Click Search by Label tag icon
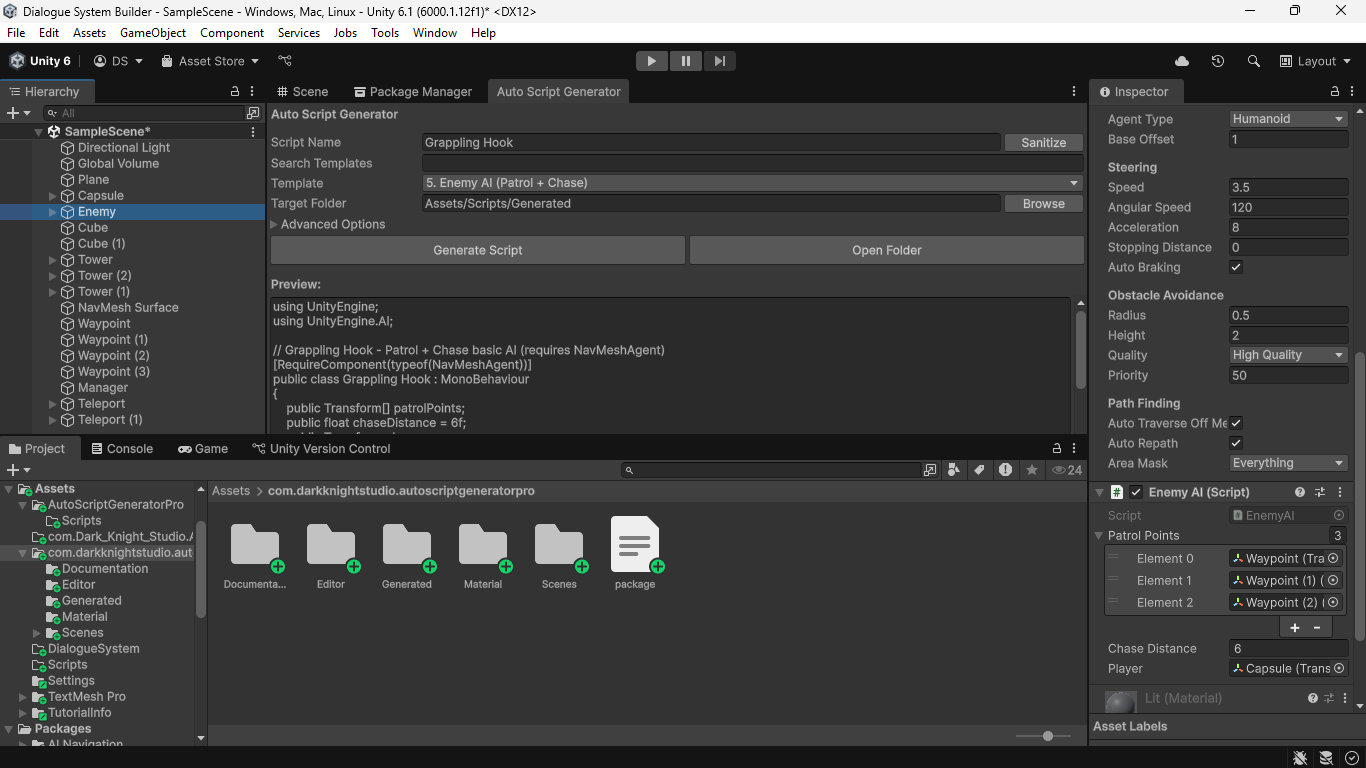Image resolution: width=1366 pixels, height=768 pixels. (979, 470)
